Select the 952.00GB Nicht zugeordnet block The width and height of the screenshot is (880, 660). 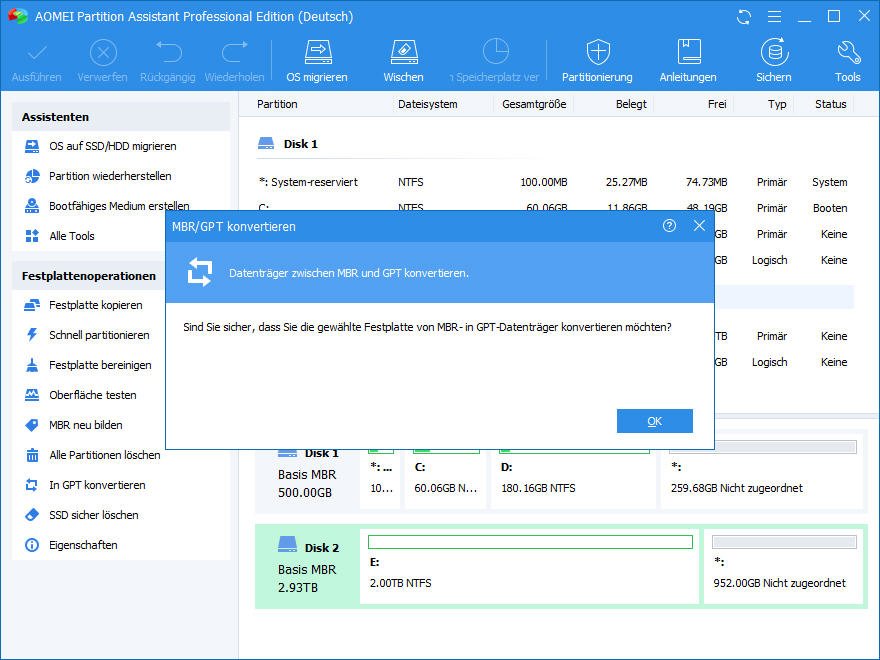pyautogui.click(x=783, y=566)
